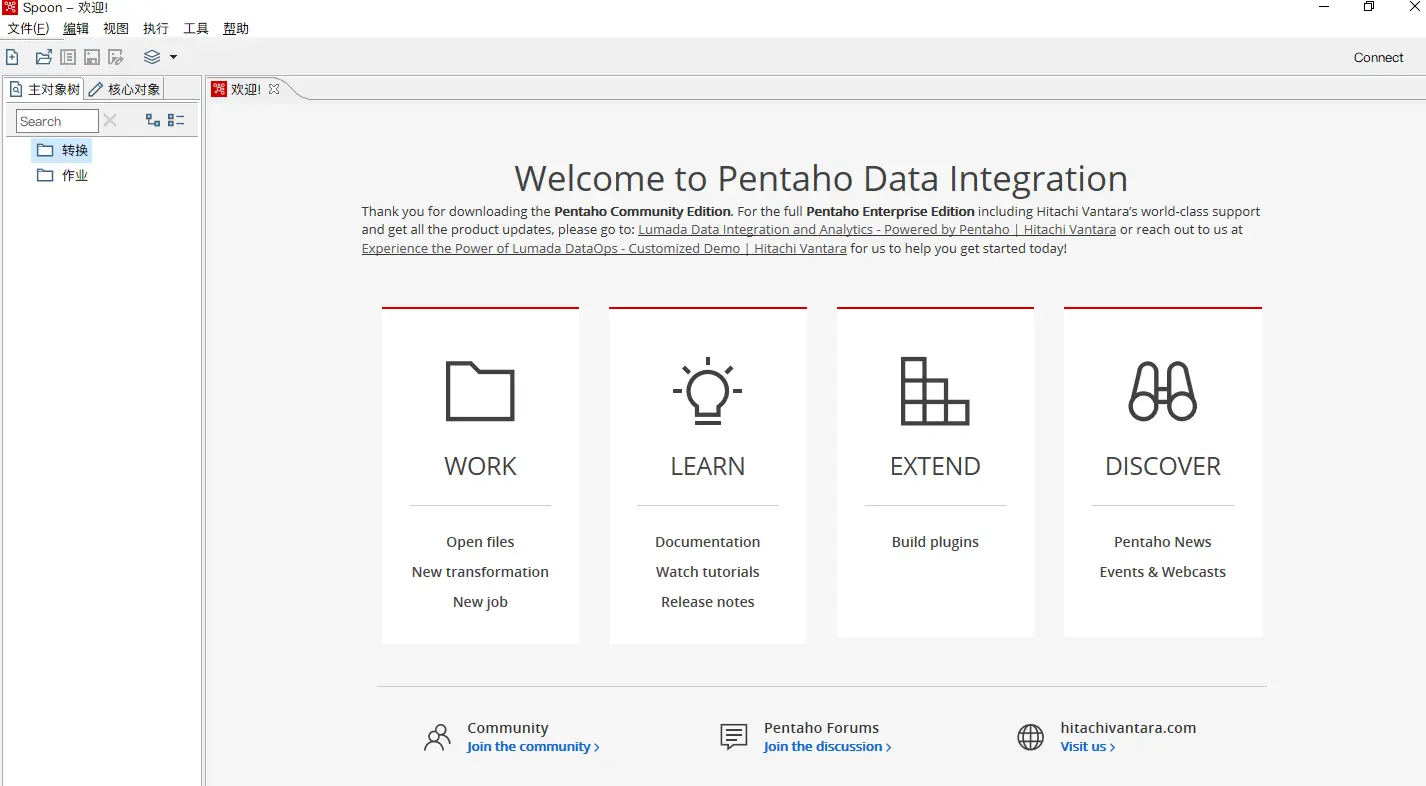Screen dimensions: 1426x786
Task: Click into the Search input field
Action: click(57, 121)
